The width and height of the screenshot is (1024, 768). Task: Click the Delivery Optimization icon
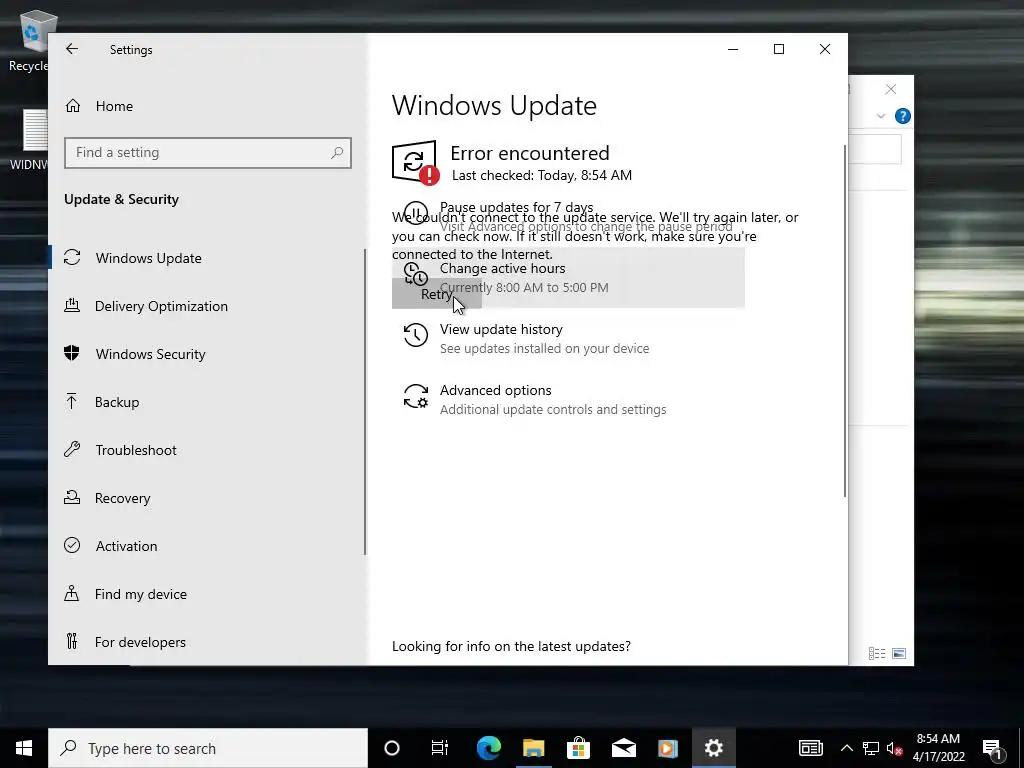72,305
